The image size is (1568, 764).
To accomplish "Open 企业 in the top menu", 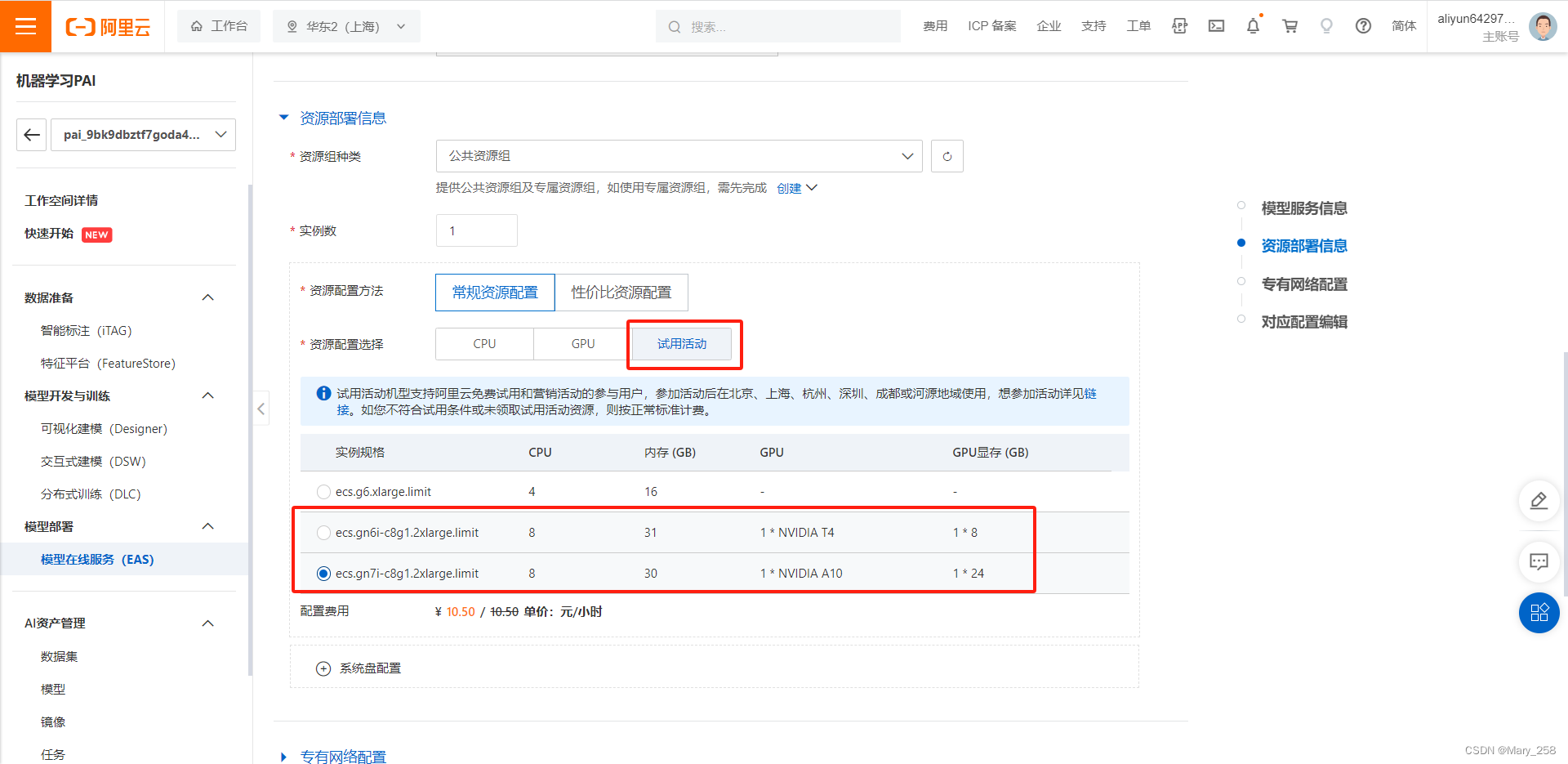I will [x=1049, y=26].
